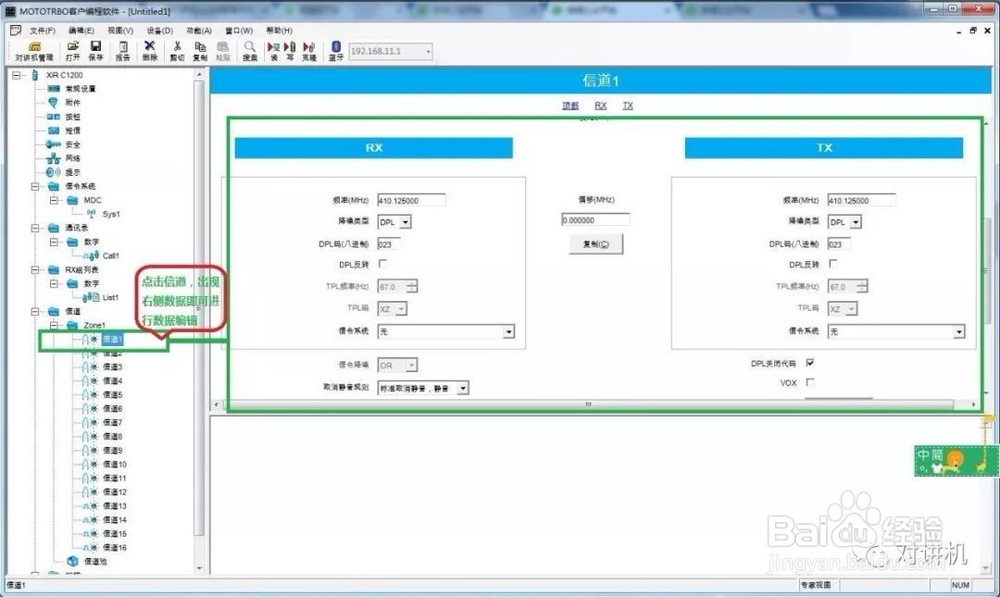1000x597 pixels.
Task: Jump to the RX section link
Action: [x=601, y=106]
